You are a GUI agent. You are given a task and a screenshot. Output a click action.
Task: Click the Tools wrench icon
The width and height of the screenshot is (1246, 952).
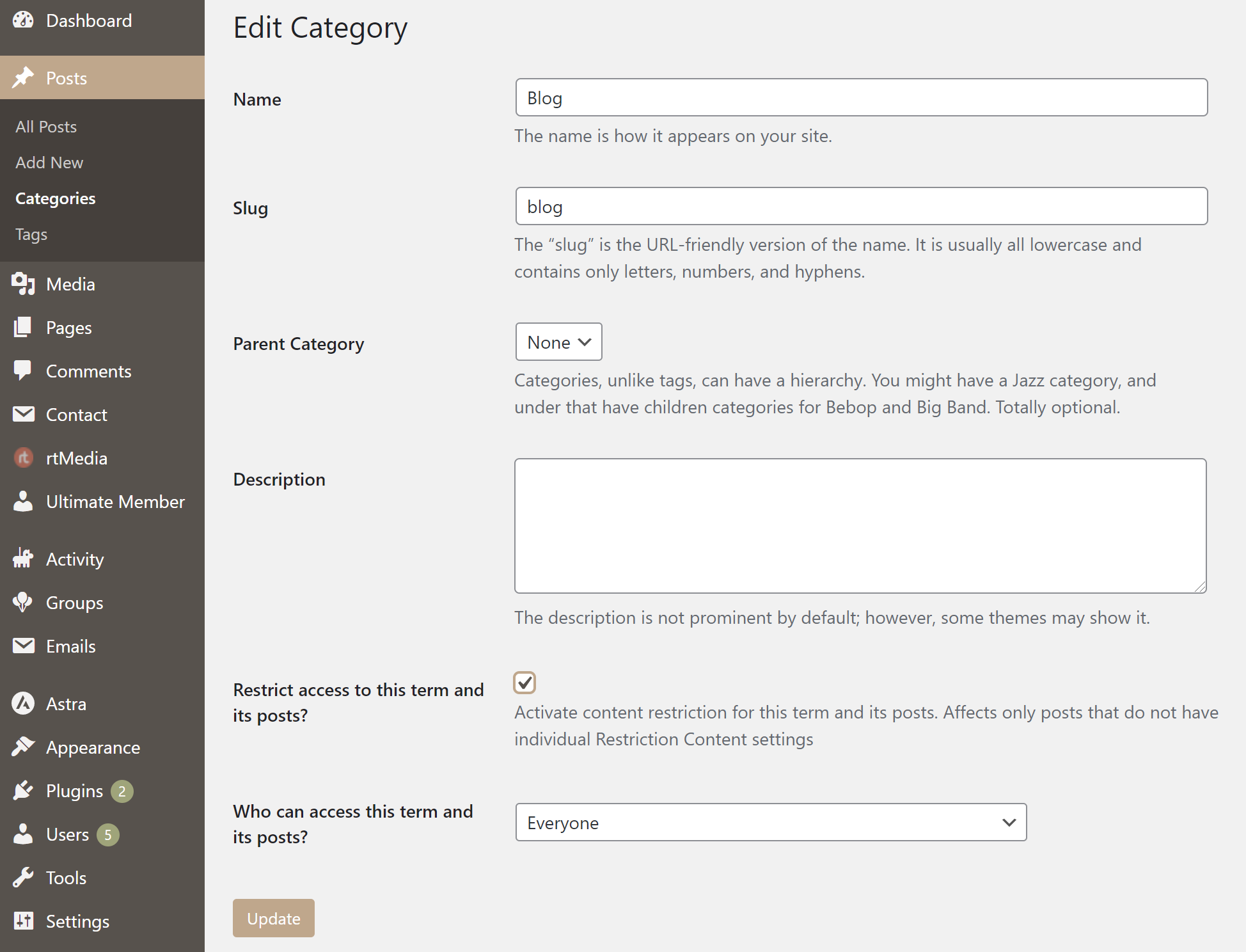tap(23, 878)
